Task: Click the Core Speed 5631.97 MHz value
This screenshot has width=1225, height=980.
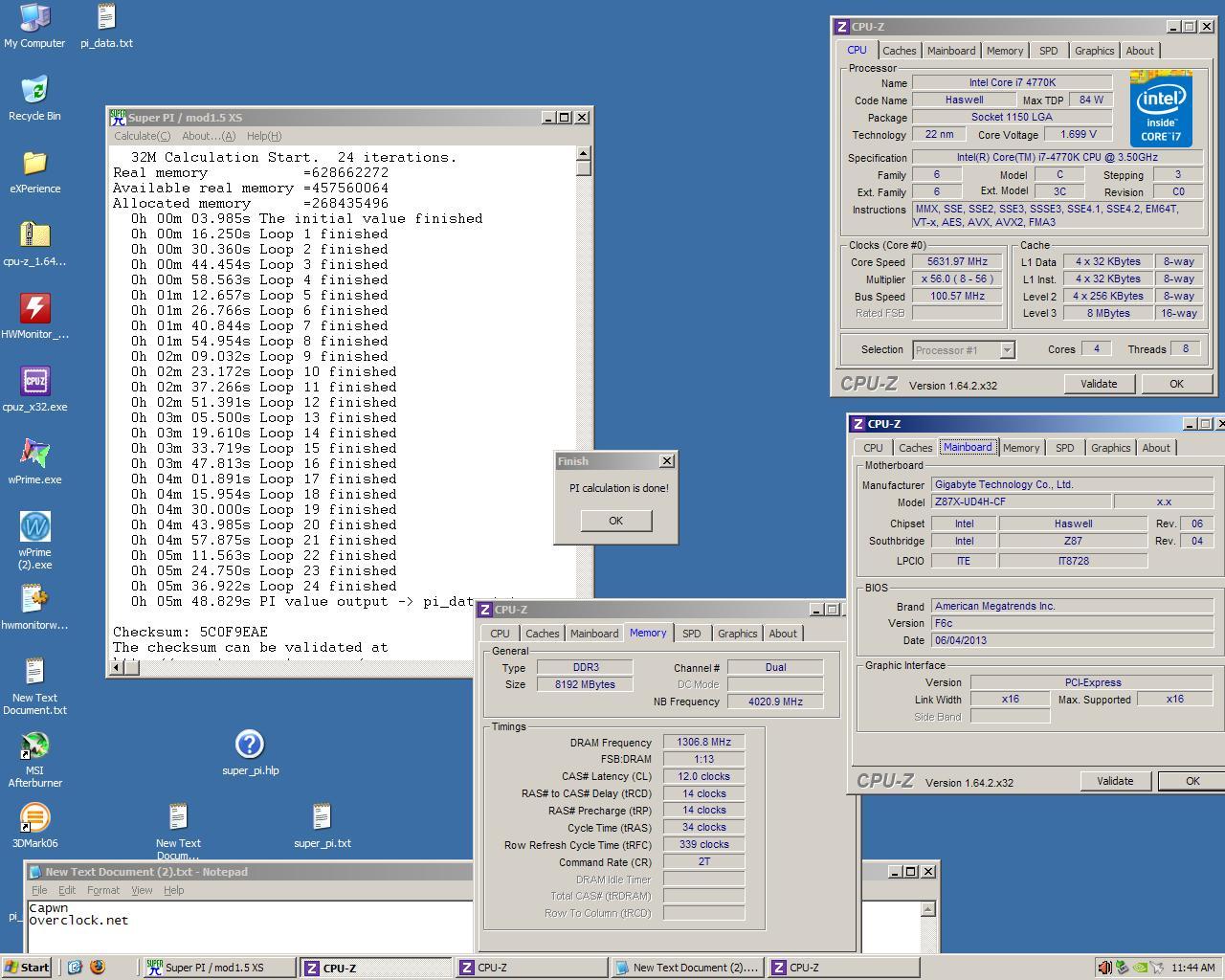Action: 957,262
